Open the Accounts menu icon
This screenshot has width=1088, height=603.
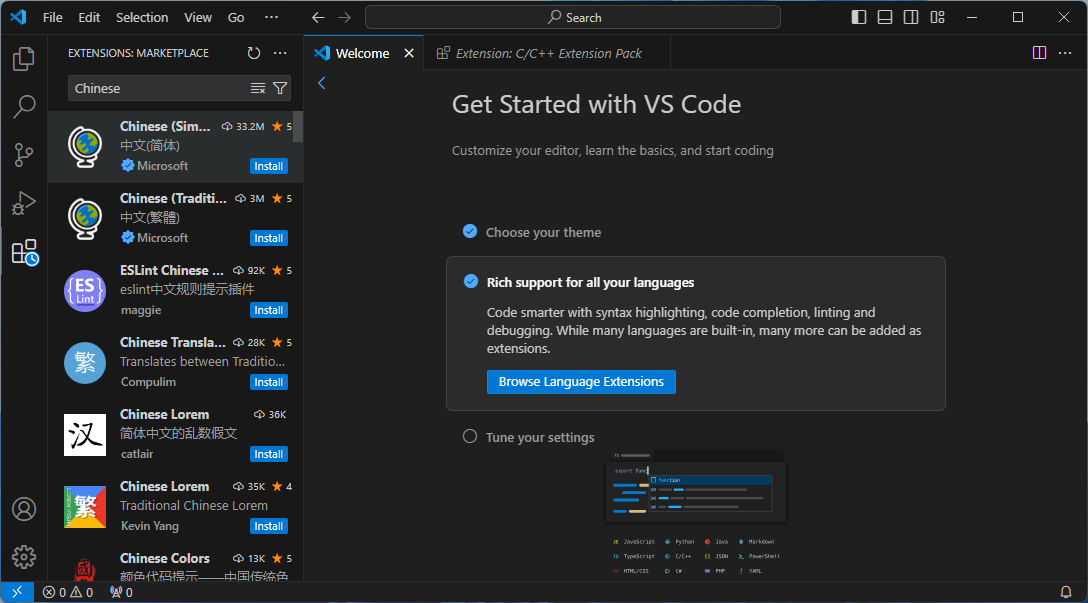tap(24, 509)
